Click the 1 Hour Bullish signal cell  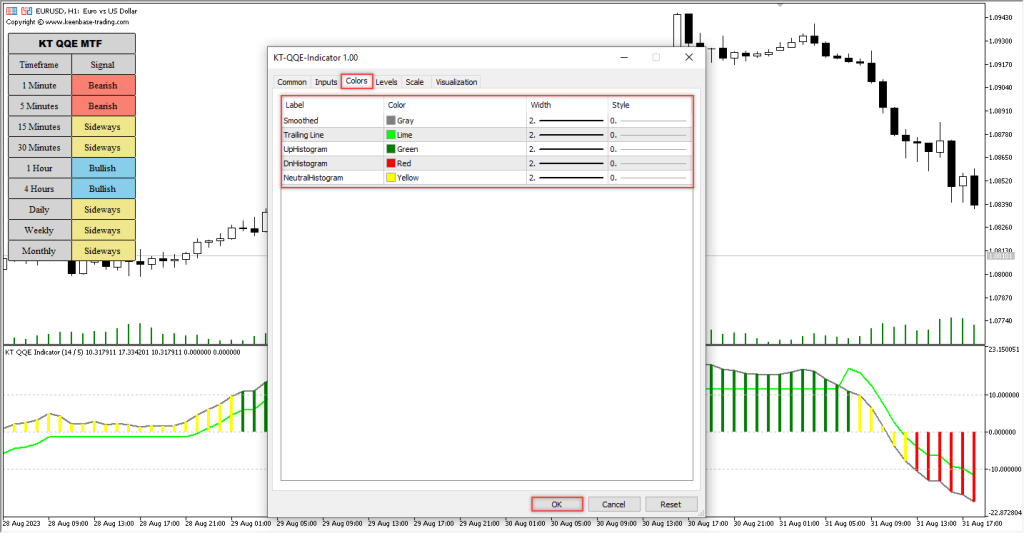[102, 168]
